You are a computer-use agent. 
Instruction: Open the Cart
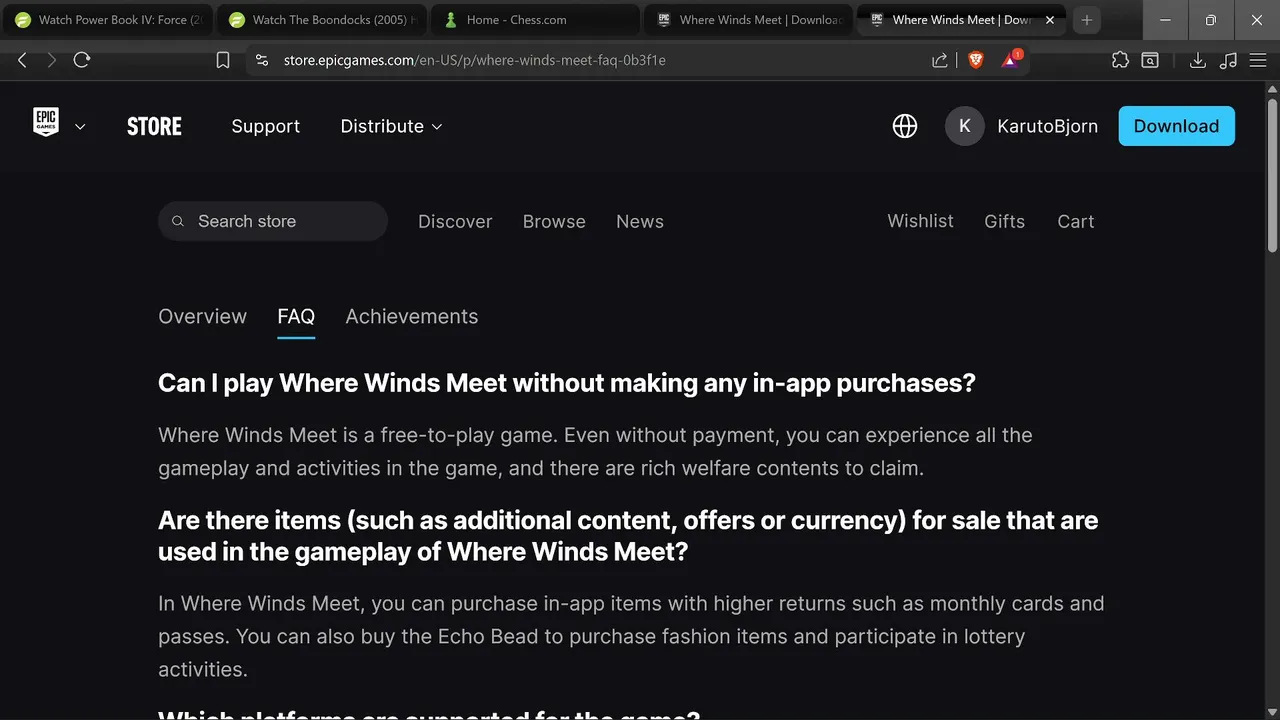tap(1076, 221)
